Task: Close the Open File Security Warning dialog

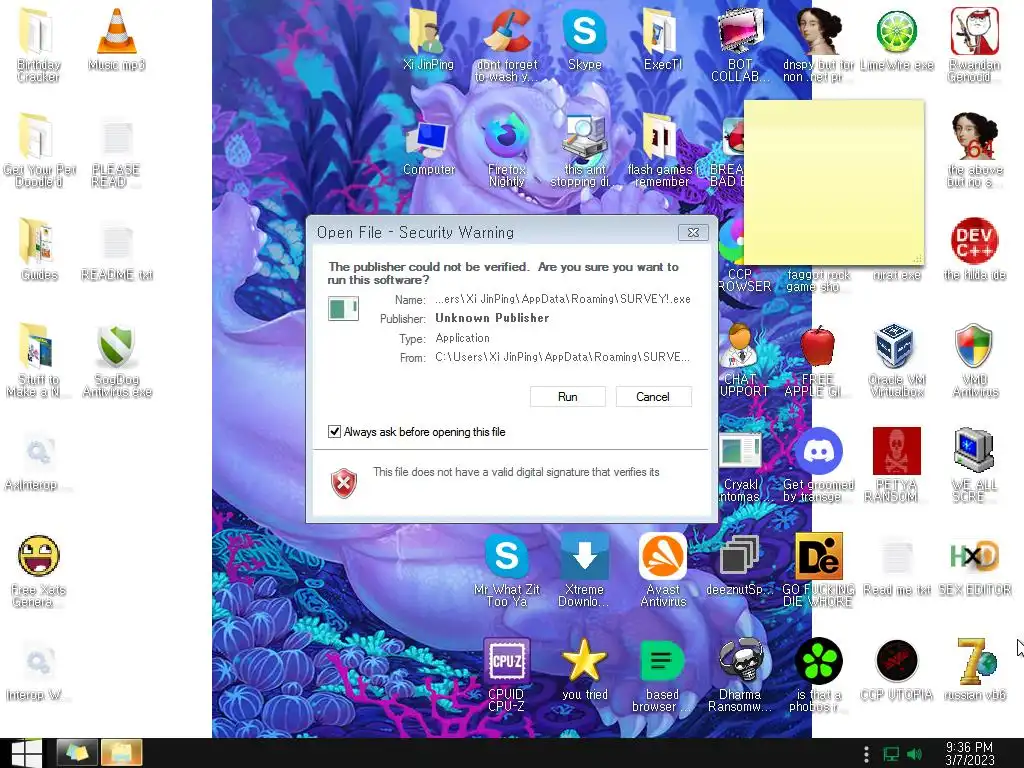Action: [x=693, y=232]
